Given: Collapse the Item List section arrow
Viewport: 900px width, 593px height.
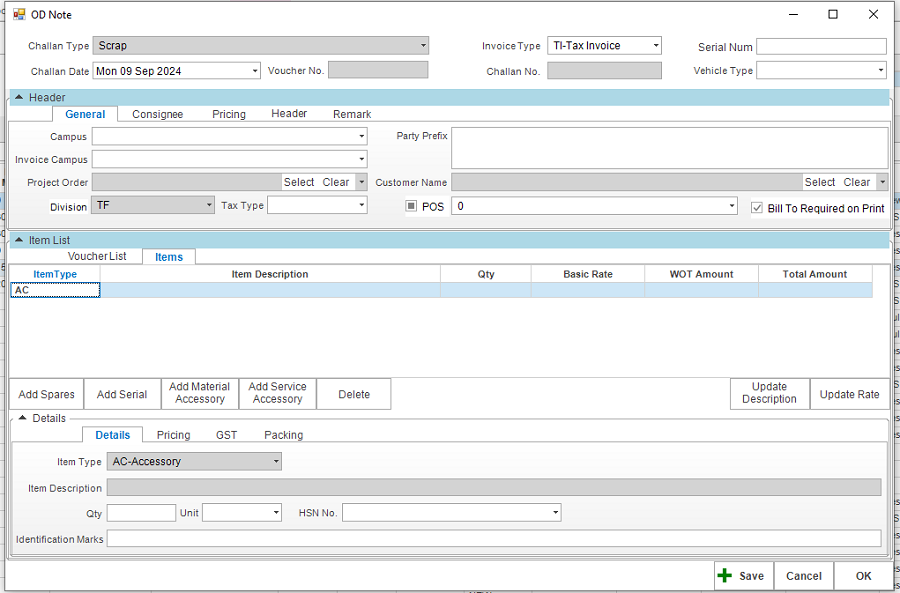Looking at the screenshot, I should [x=19, y=240].
